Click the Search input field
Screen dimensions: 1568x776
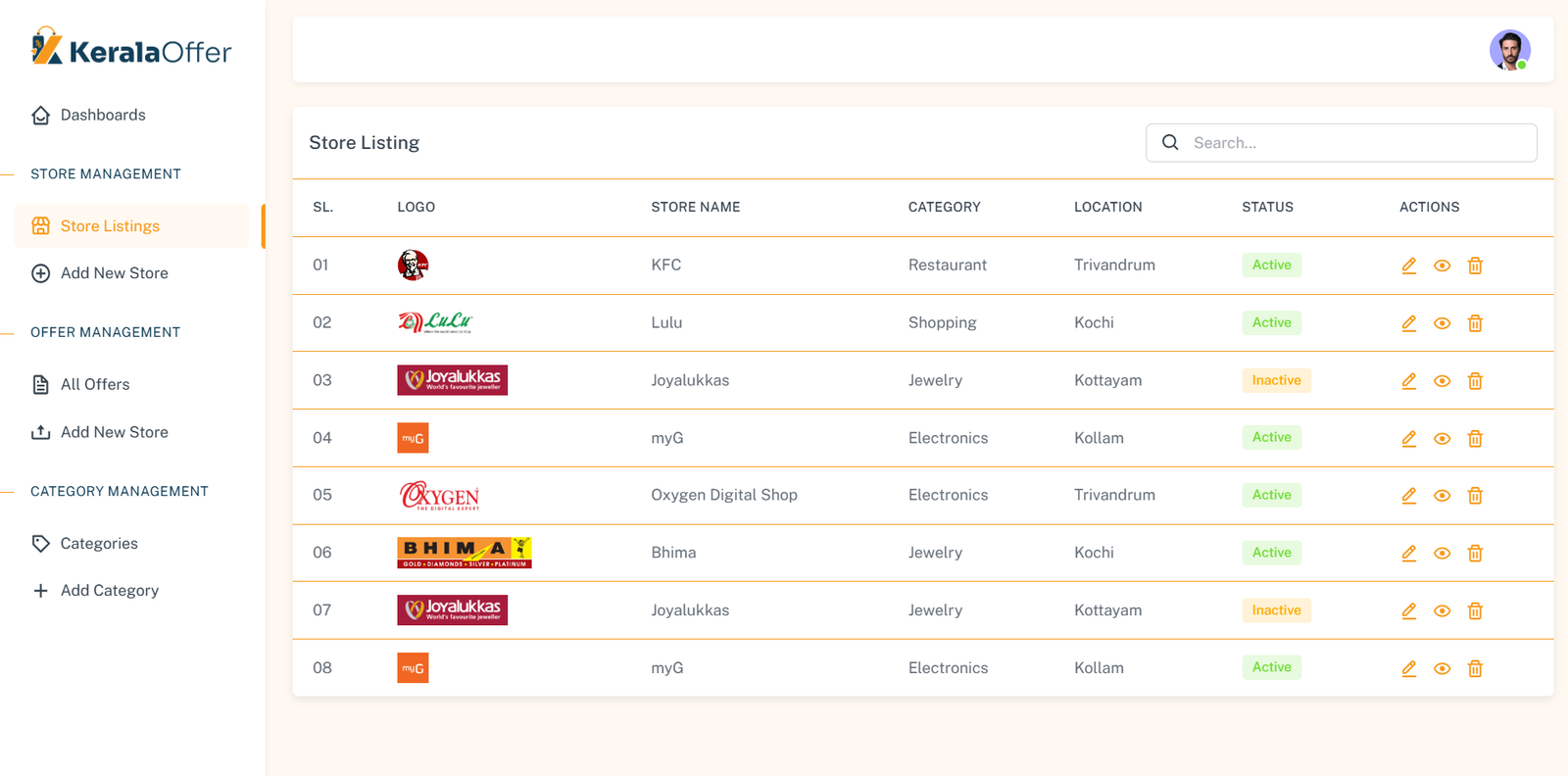(1357, 143)
